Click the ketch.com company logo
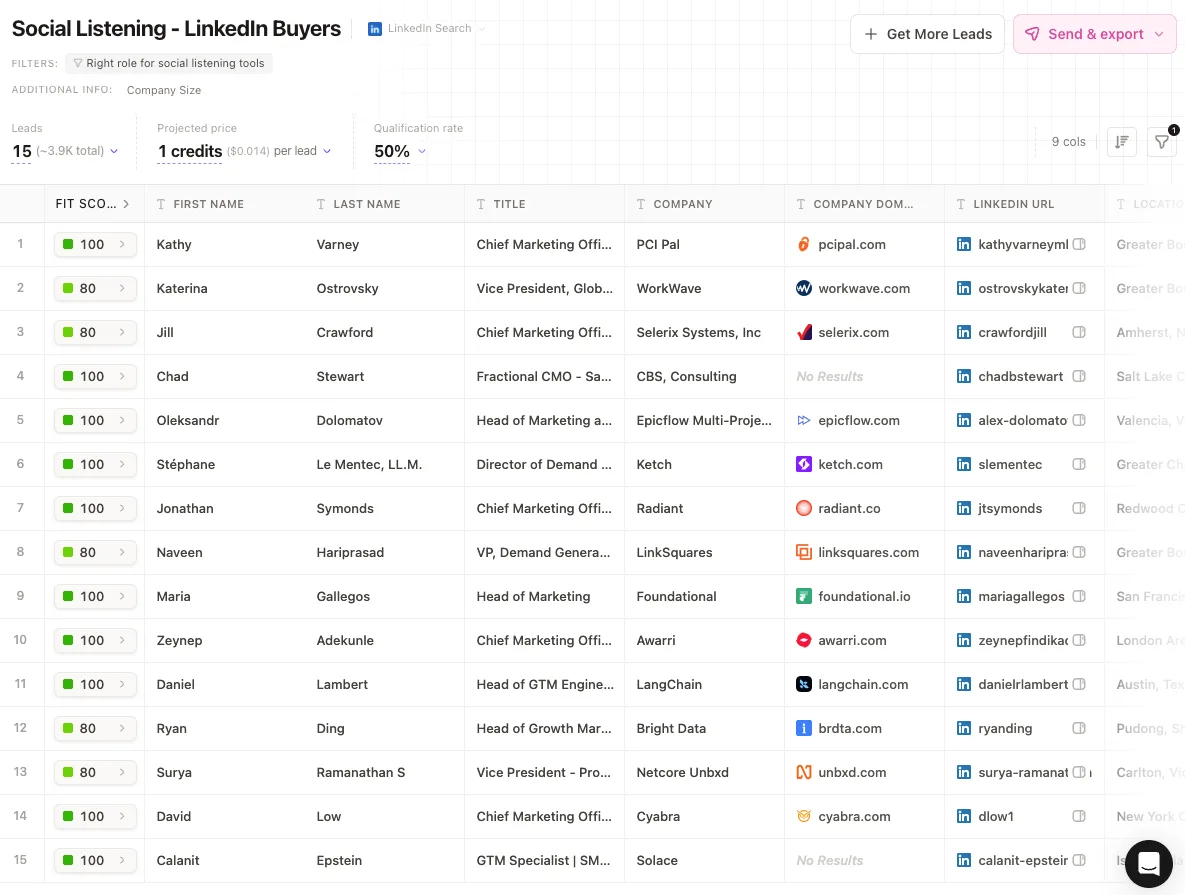Viewport: 1185px width, 895px height. 804,464
